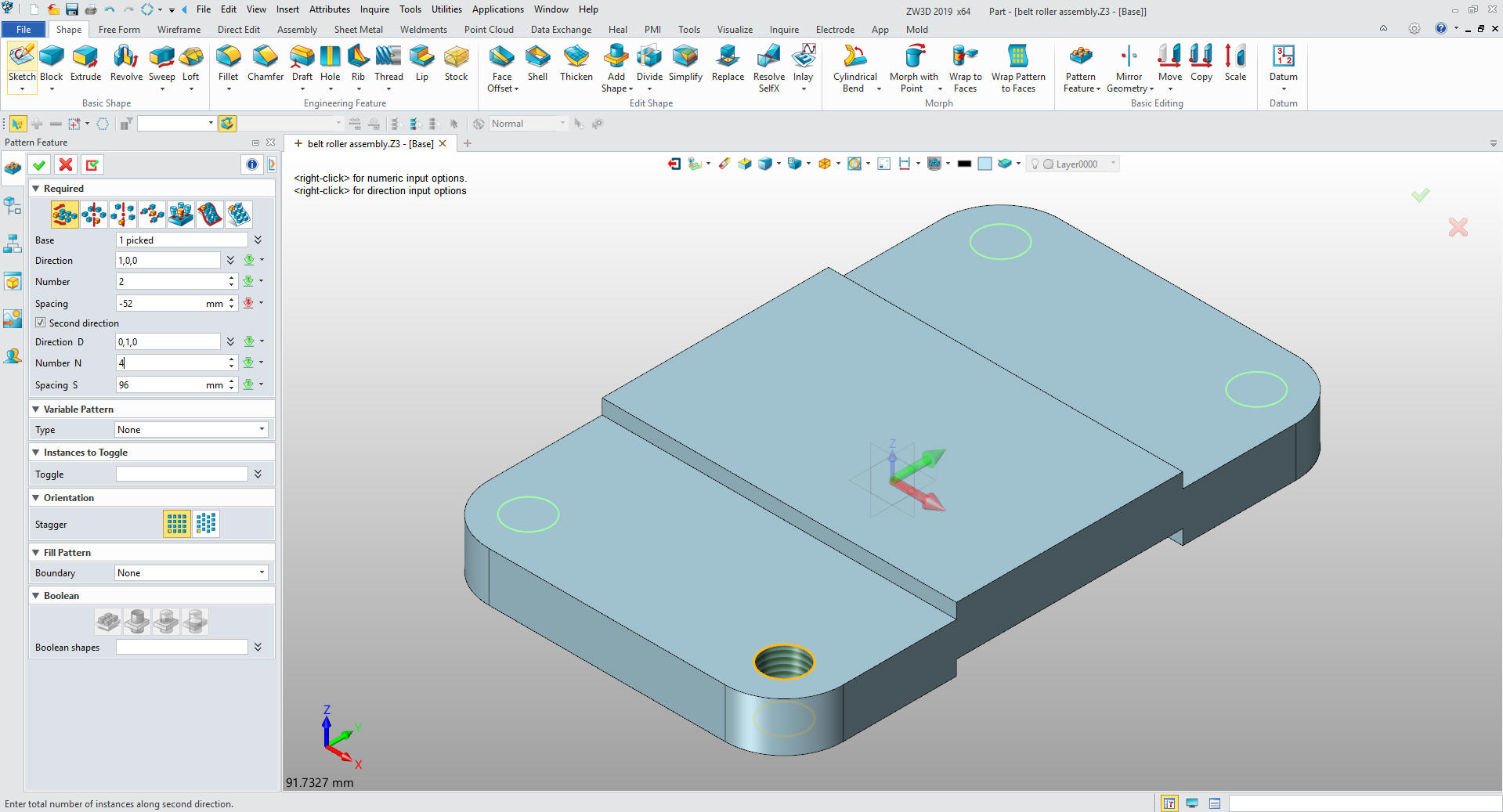Screen dimensions: 1503x812
Task: Cancel pattern with red X button
Action: 66,164
